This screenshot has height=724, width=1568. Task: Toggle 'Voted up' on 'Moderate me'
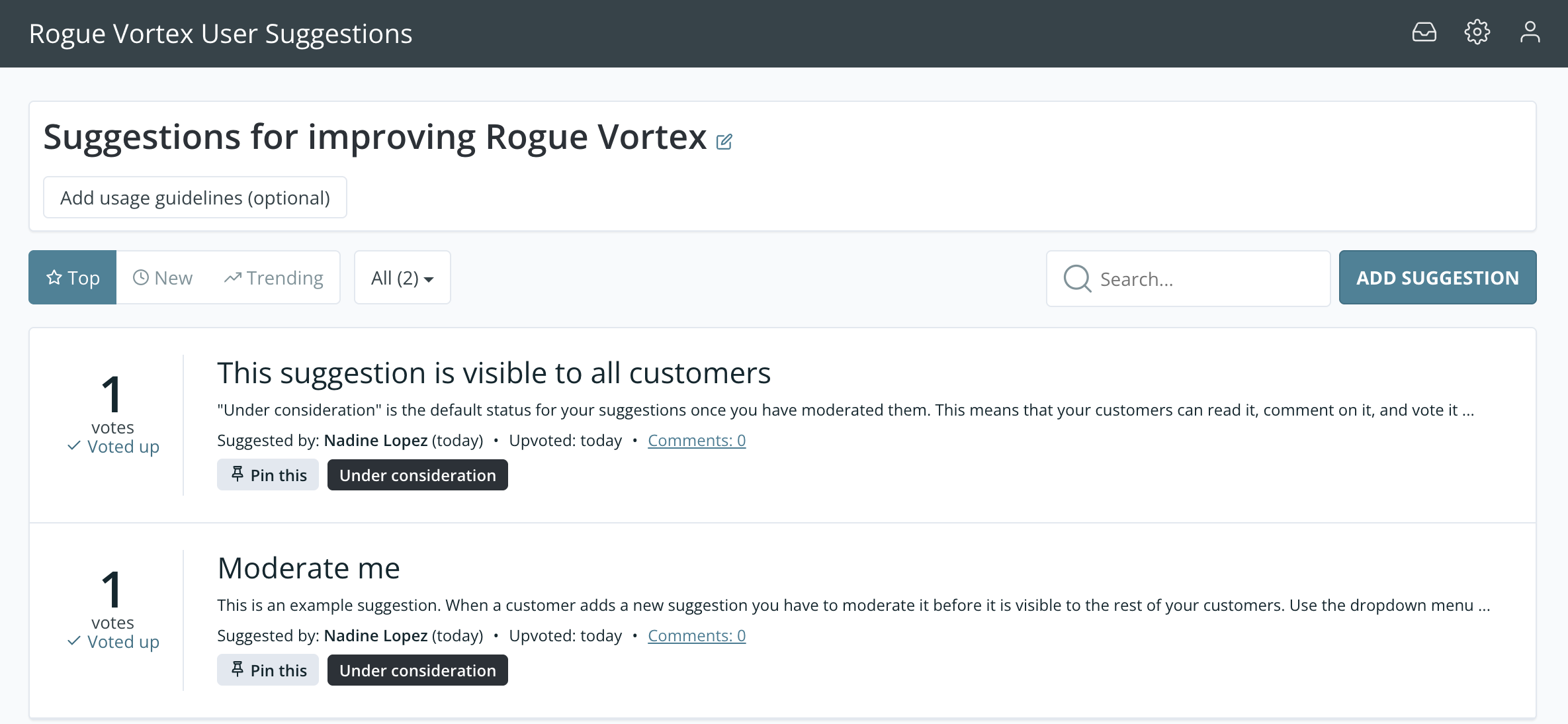click(x=113, y=642)
